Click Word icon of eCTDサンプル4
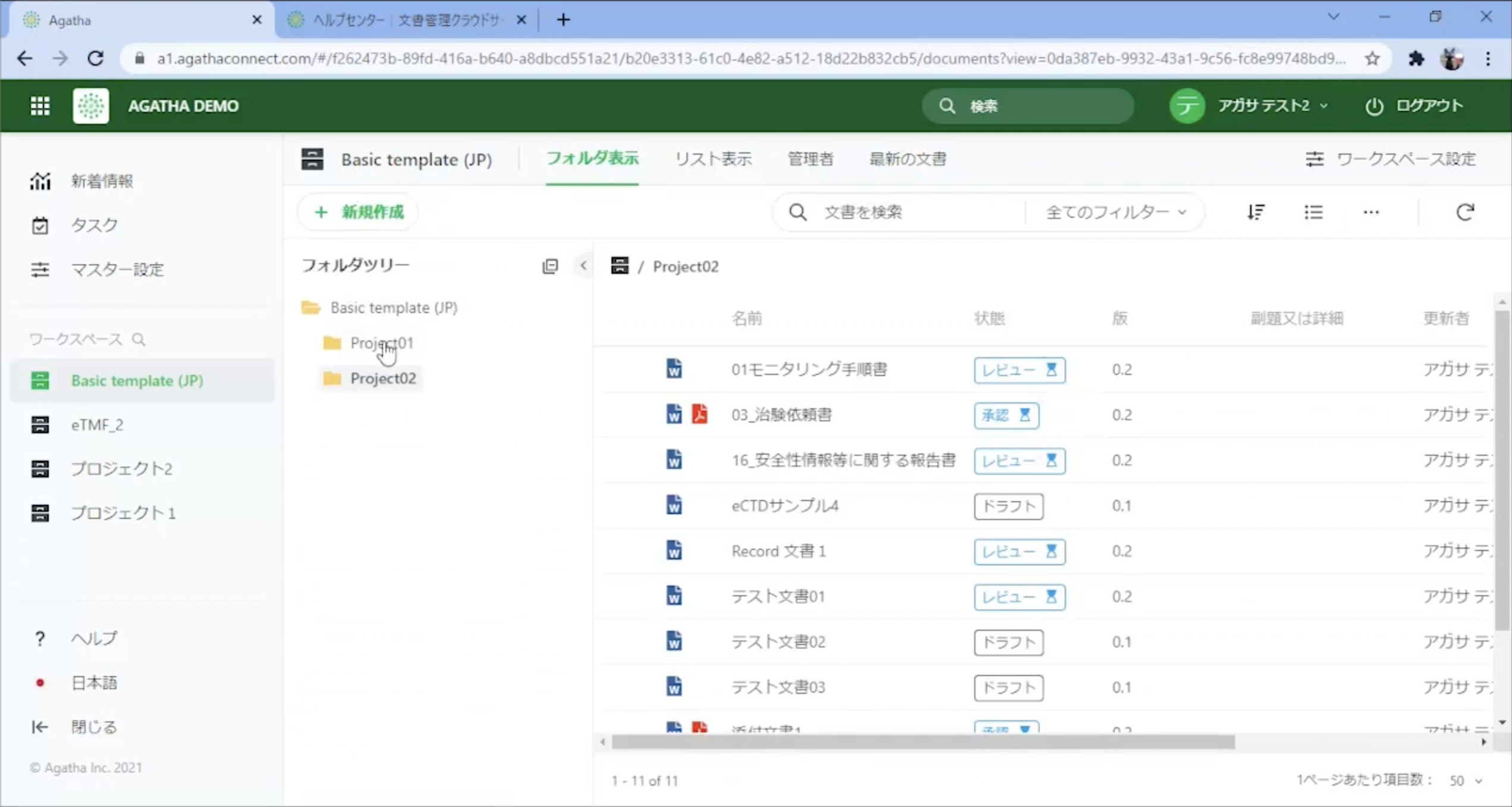Viewport: 1512px width, 807px height. [674, 505]
